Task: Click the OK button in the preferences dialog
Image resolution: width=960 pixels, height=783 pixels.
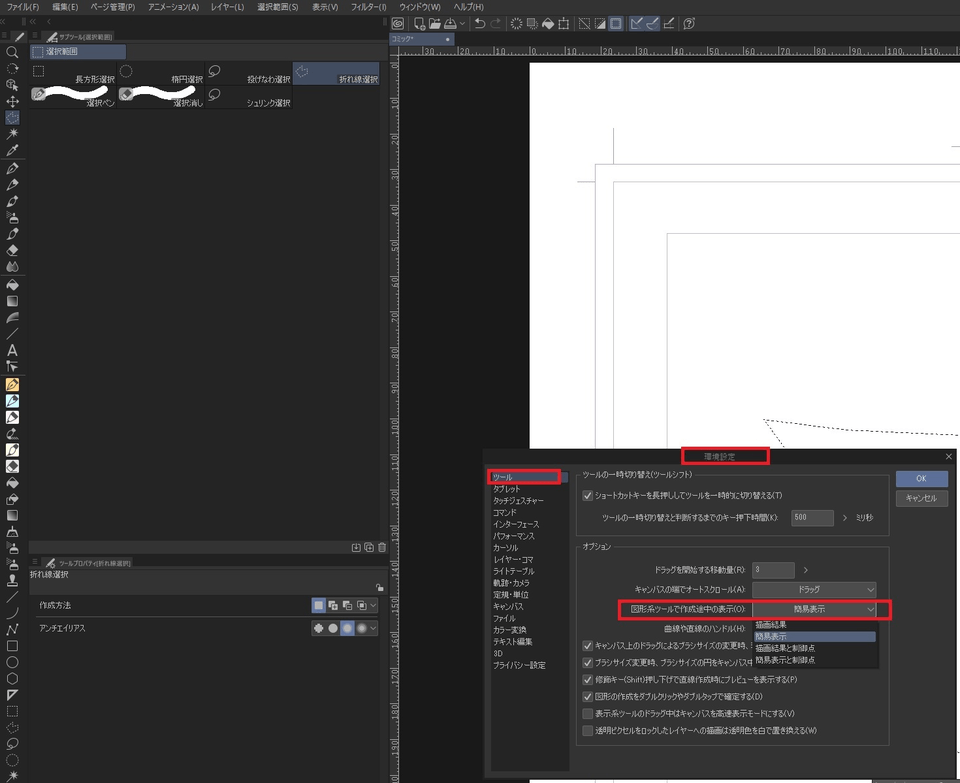Action: [x=920, y=478]
